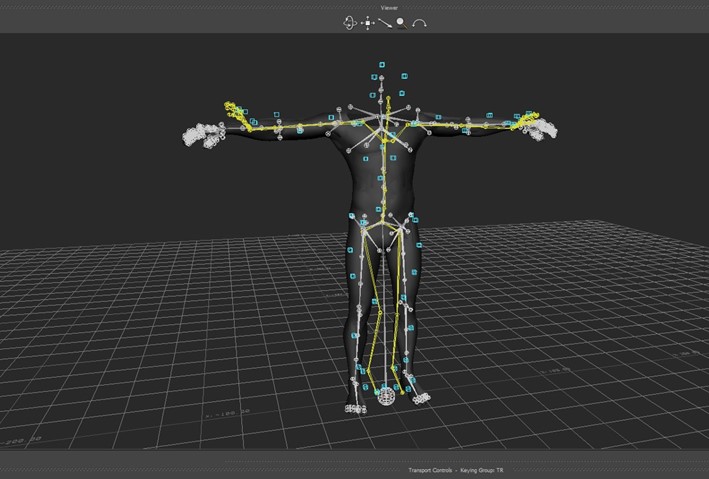Select the character's right hand finger joints
This screenshot has height=479, width=709.
[205, 135]
